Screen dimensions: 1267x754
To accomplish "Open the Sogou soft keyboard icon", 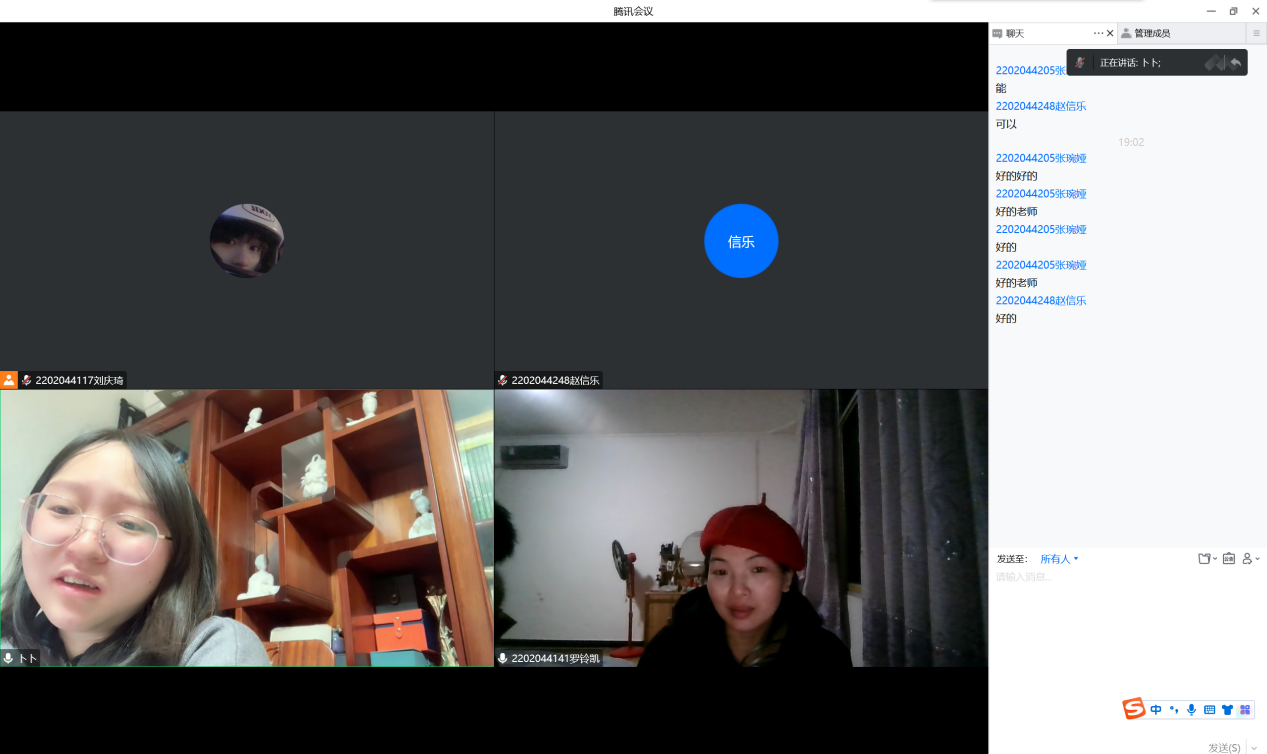I will [x=1209, y=710].
